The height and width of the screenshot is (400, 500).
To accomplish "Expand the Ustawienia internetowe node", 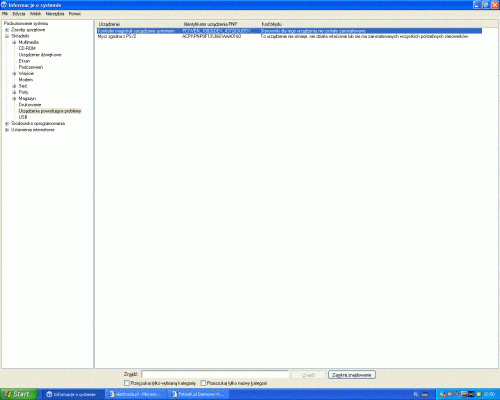I will point(7,130).
